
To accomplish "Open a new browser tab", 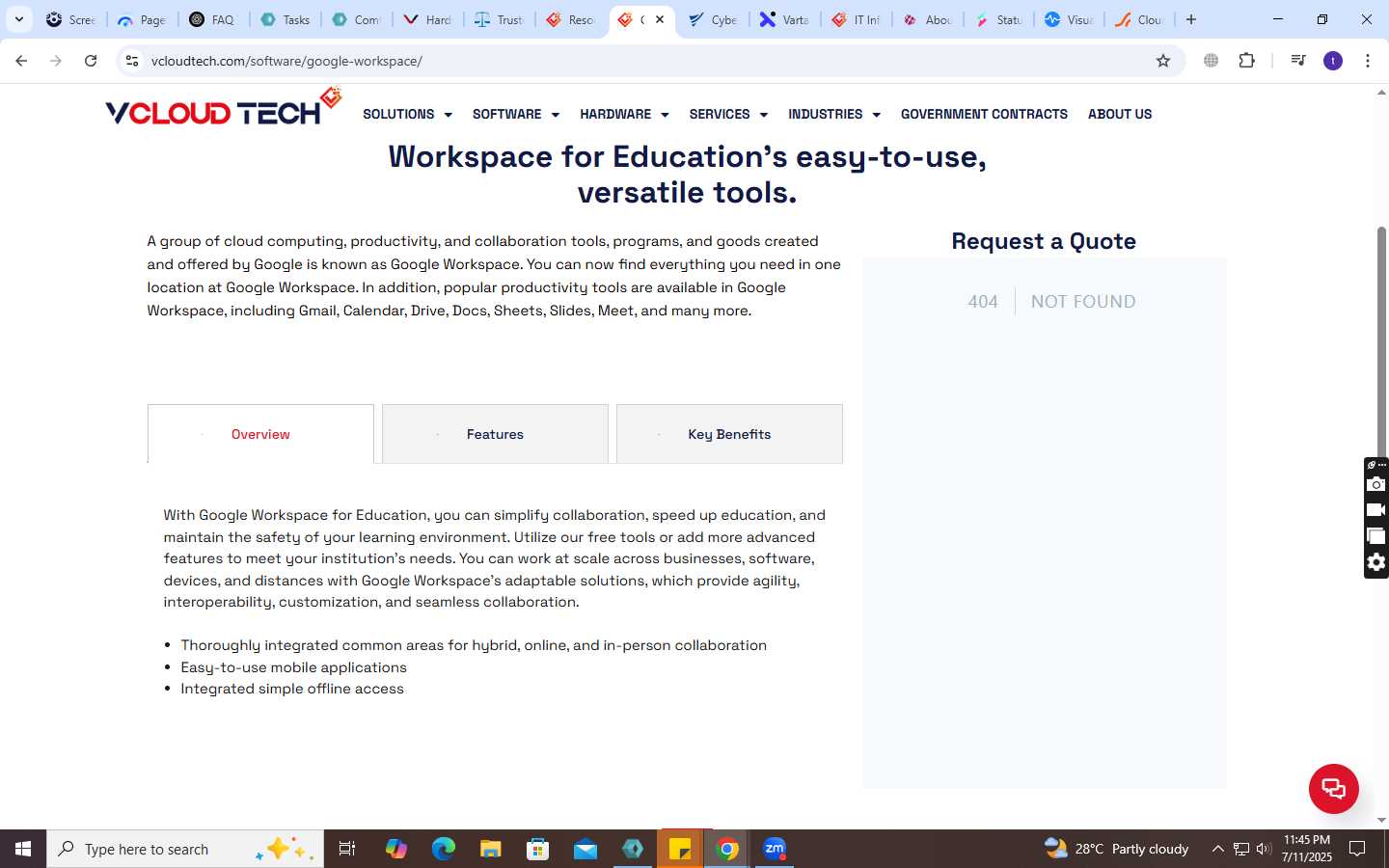I will [x=1191, y=19].
